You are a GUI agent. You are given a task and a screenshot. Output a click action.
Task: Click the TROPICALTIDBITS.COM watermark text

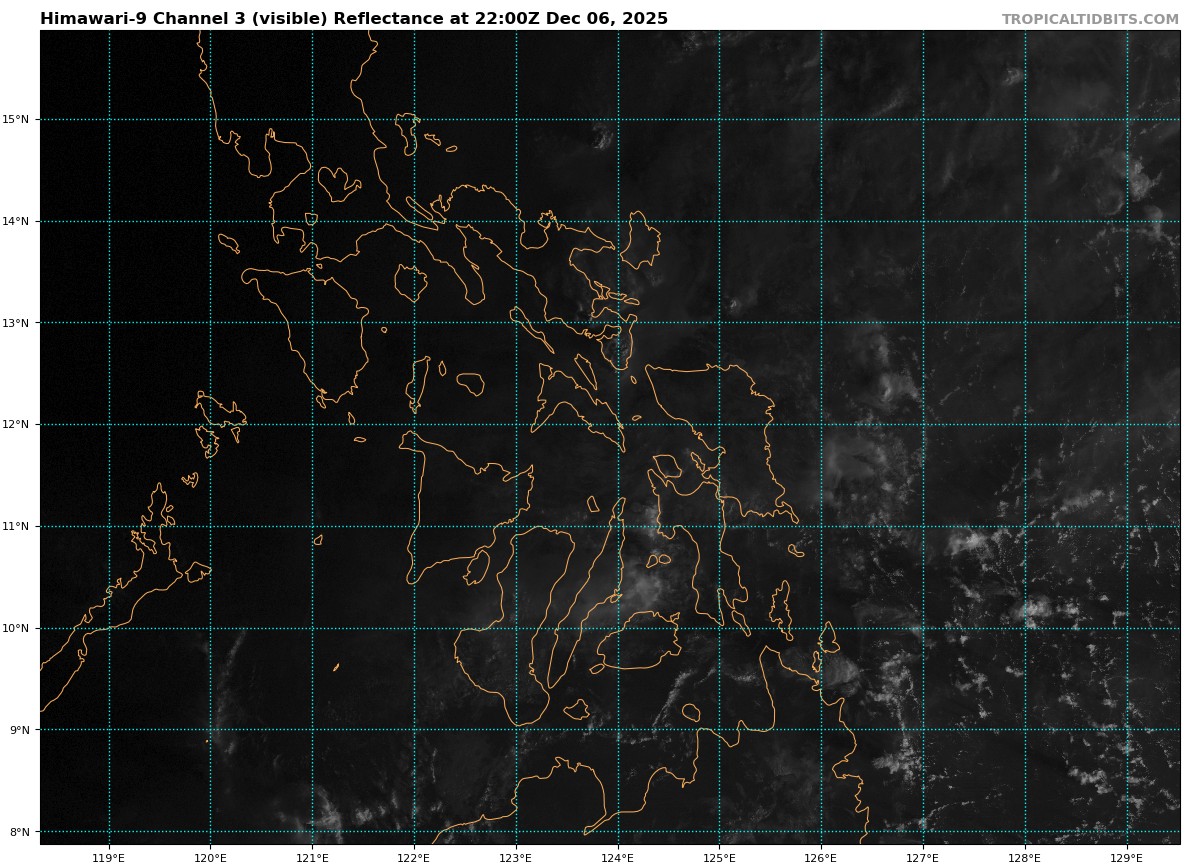pos(1090,19)
